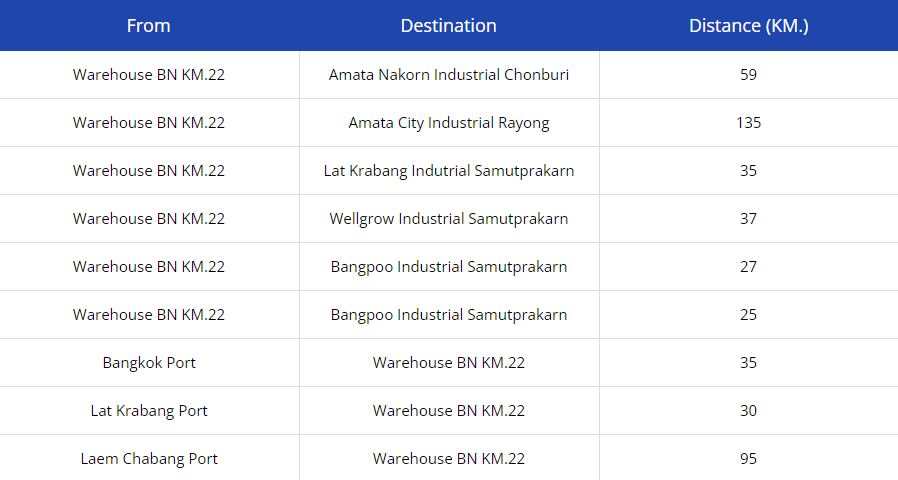Click the distance value 37

pos(749,219)
